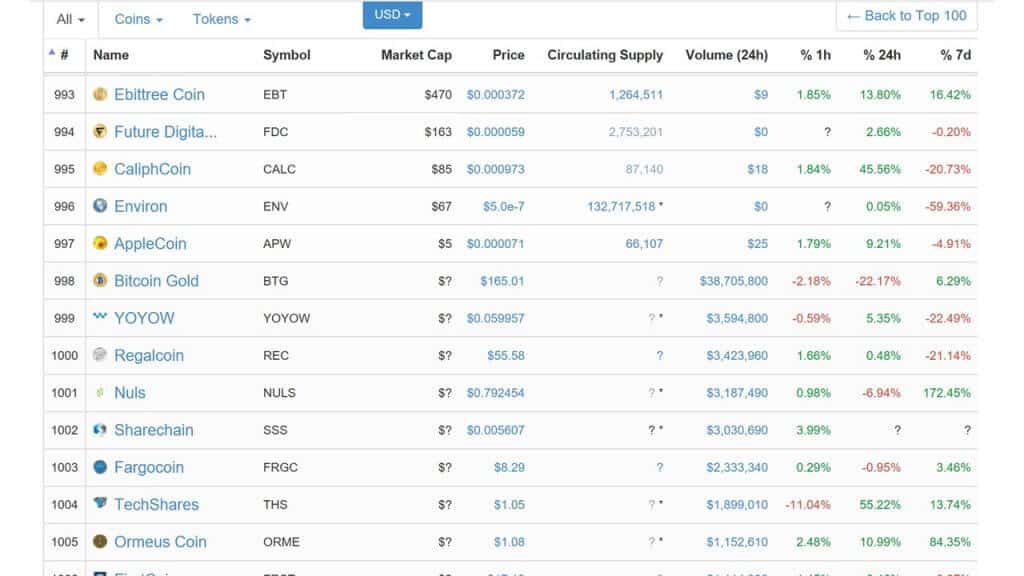Screen dimensions: 1024x576
Task: Select the ORME symbol cell
Action: pyautogui.click(x=281, y=541)
